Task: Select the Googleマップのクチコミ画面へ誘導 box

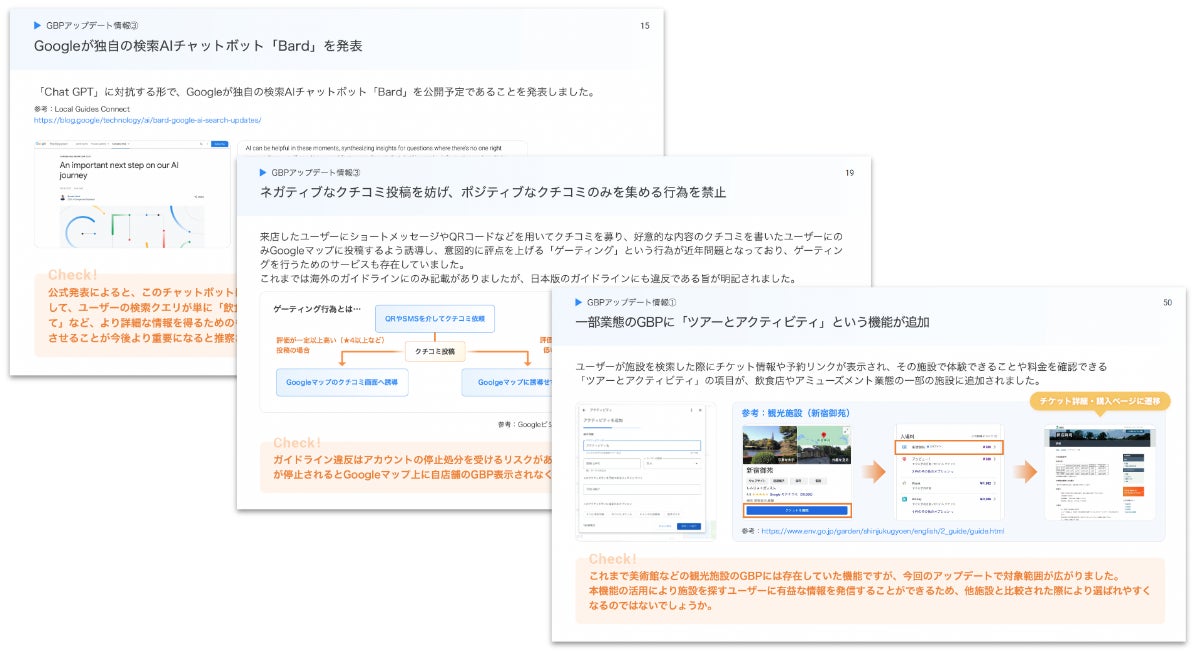Action: (342, 382)
